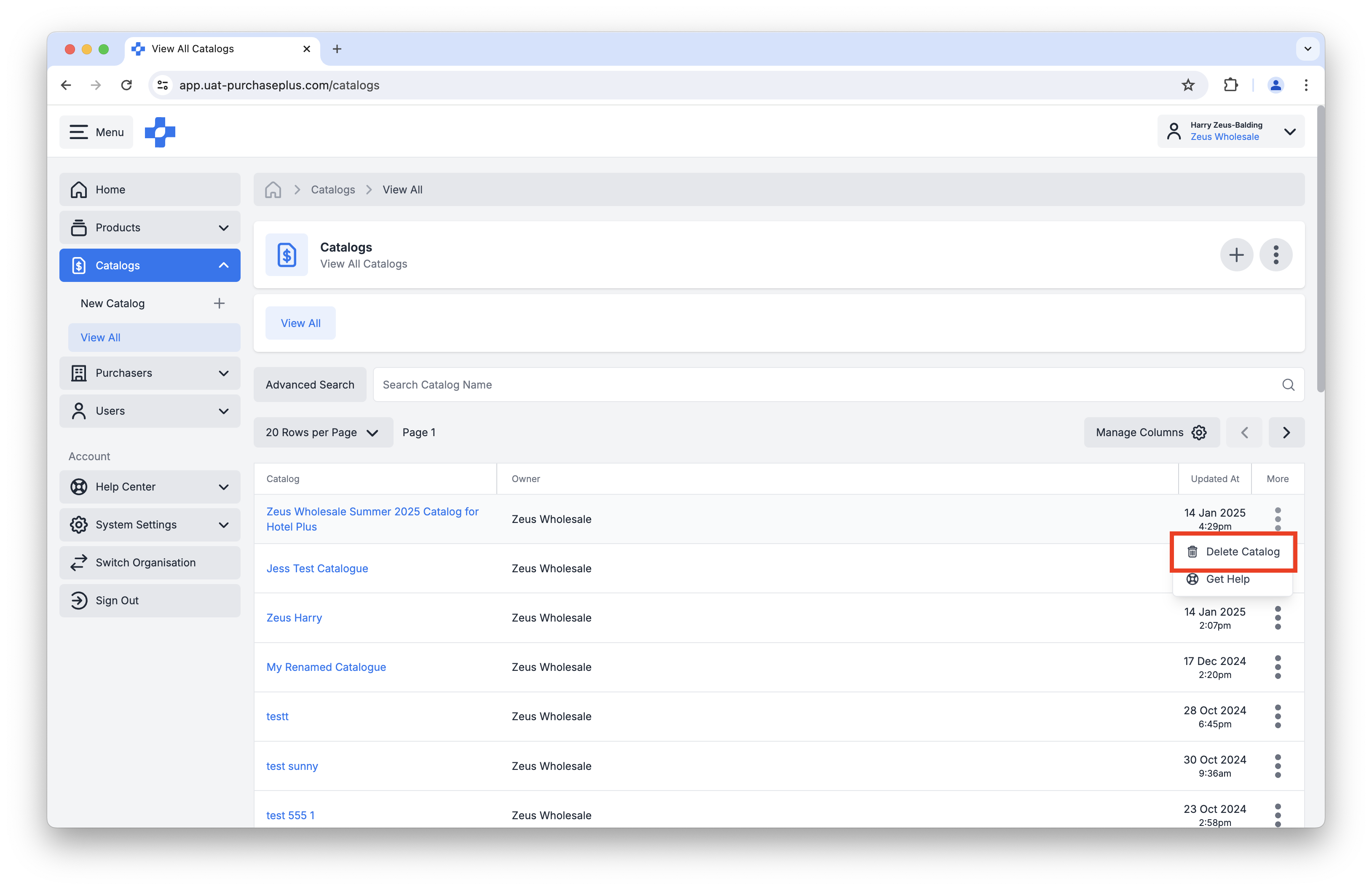Expand the Harry Zeus-Balding account dropdown

click(x=1290, y=131)
